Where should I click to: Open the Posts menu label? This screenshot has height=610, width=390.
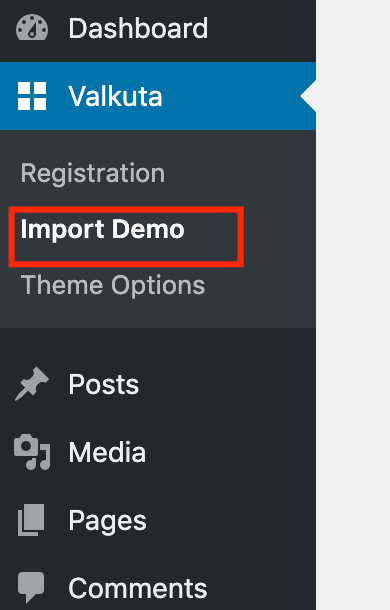tap(104, 384)
